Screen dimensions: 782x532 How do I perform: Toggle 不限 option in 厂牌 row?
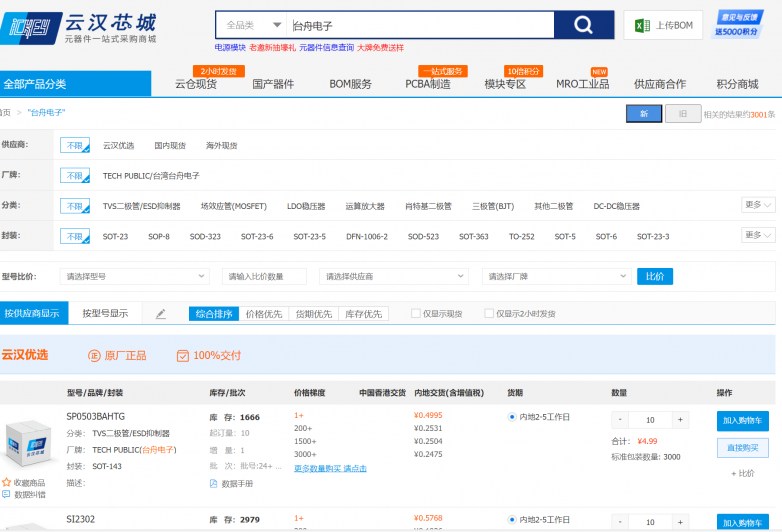(75, 176)
